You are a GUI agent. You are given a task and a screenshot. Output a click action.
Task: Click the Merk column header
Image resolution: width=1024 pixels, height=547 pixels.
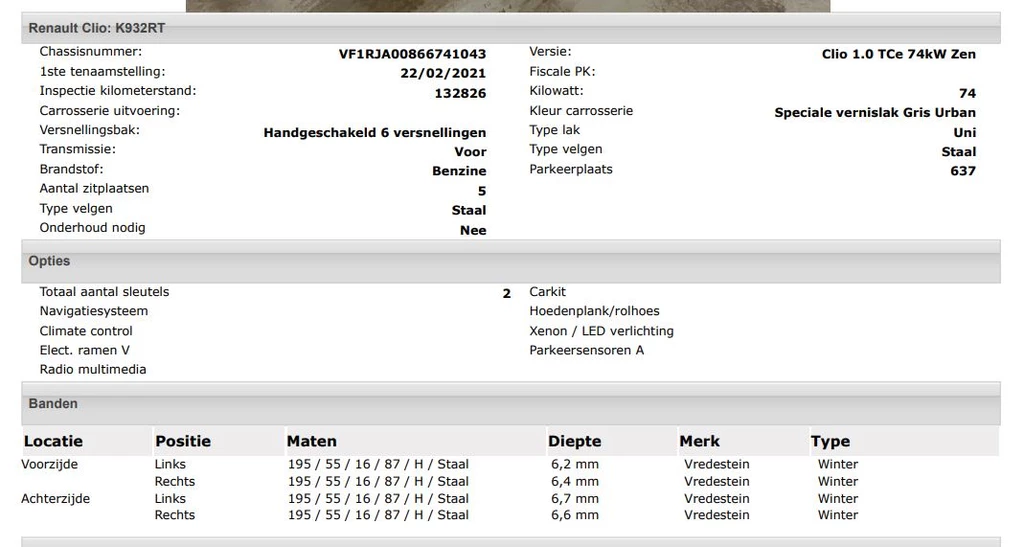(699, 441)
